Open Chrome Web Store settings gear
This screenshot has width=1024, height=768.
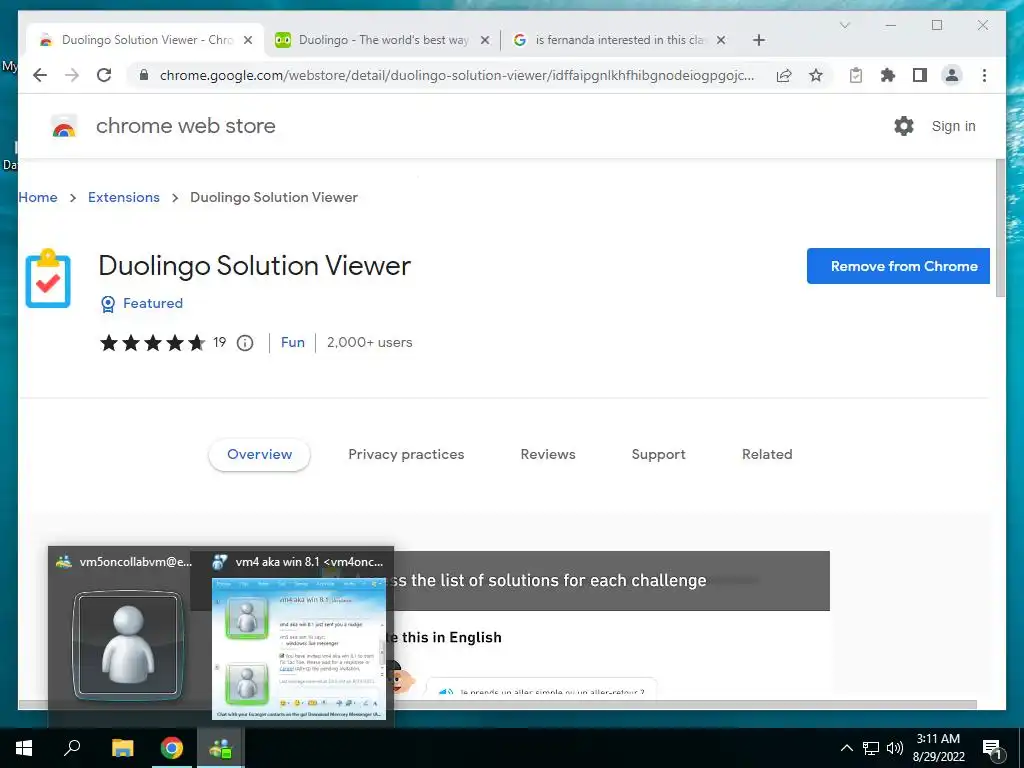click(x=904, y=125)
